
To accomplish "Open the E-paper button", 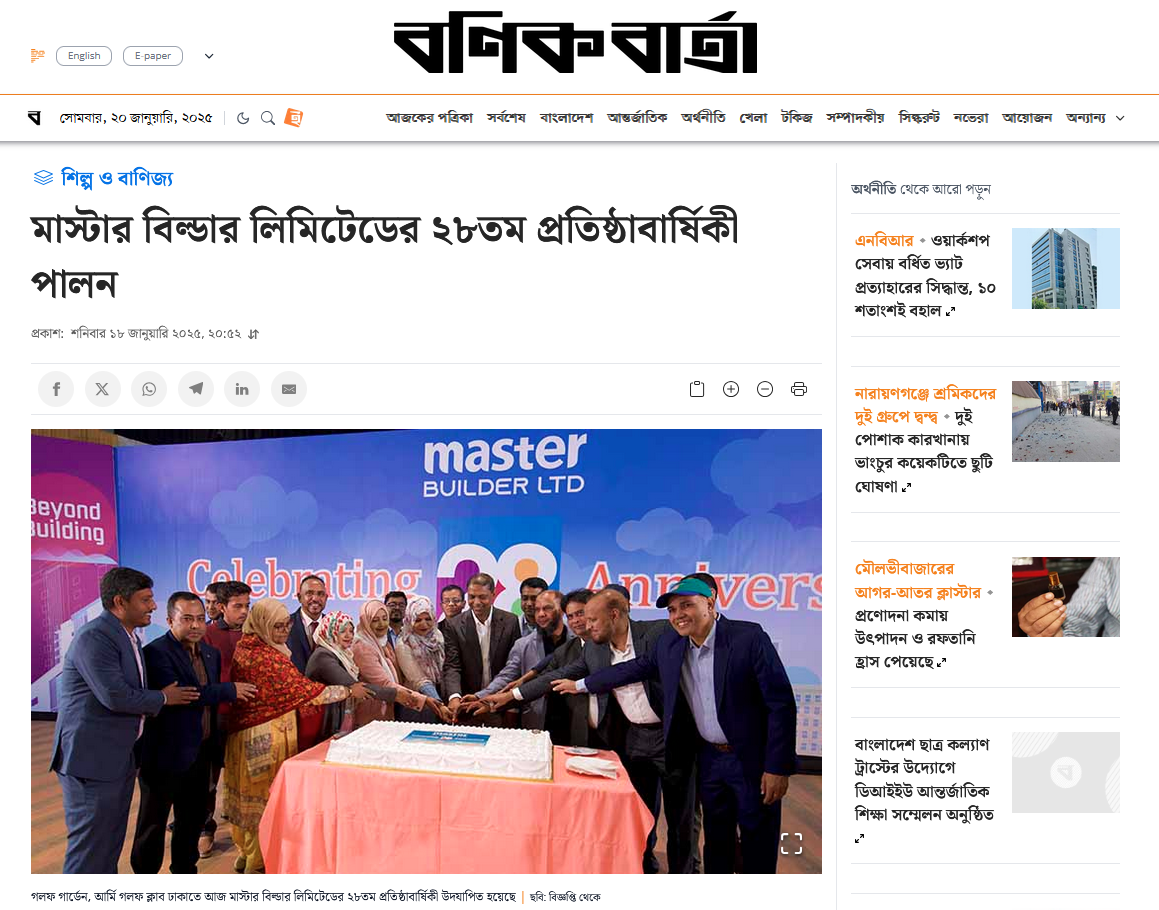I will tap(153, 56).
